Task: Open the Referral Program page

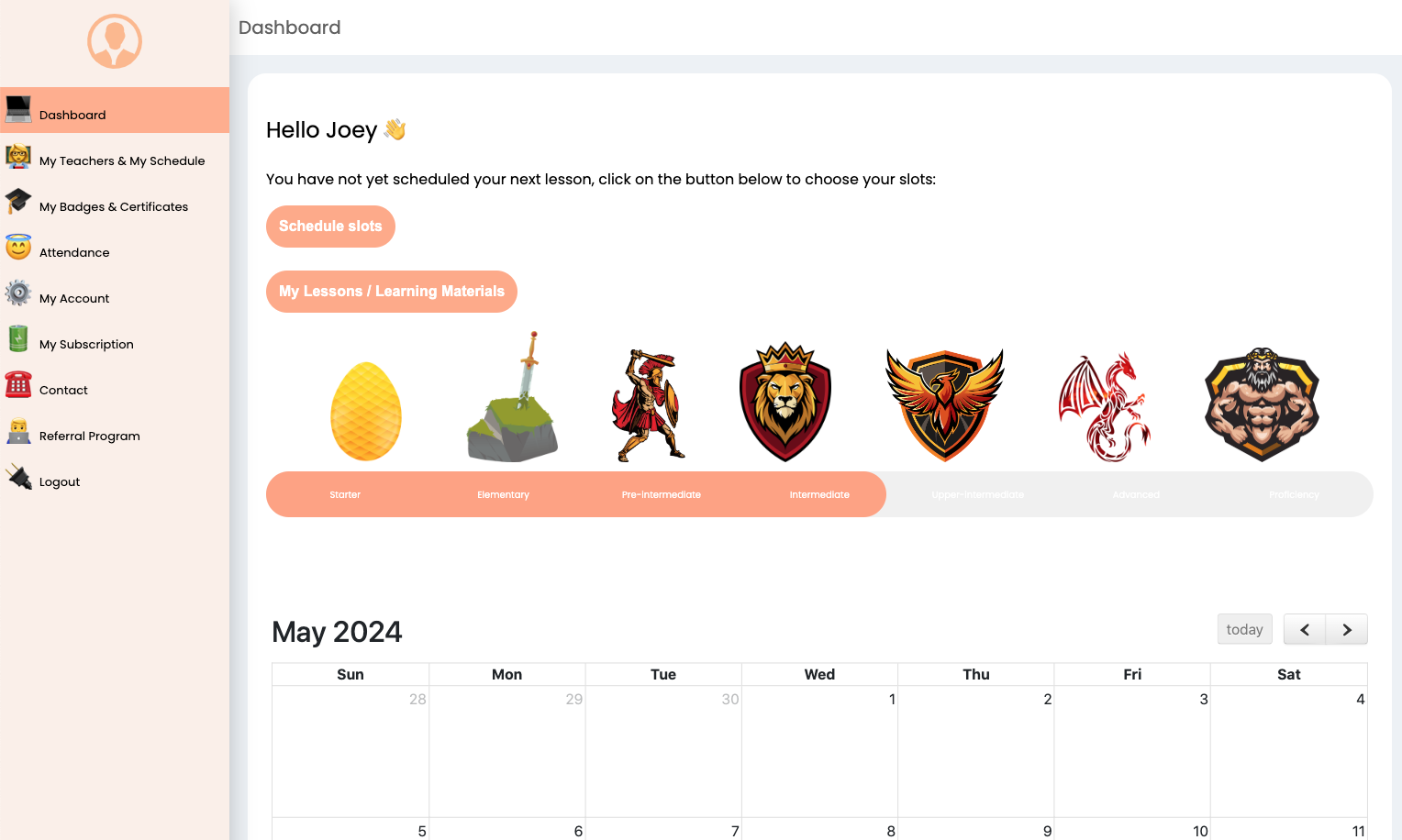Action: tap(90, 436)
